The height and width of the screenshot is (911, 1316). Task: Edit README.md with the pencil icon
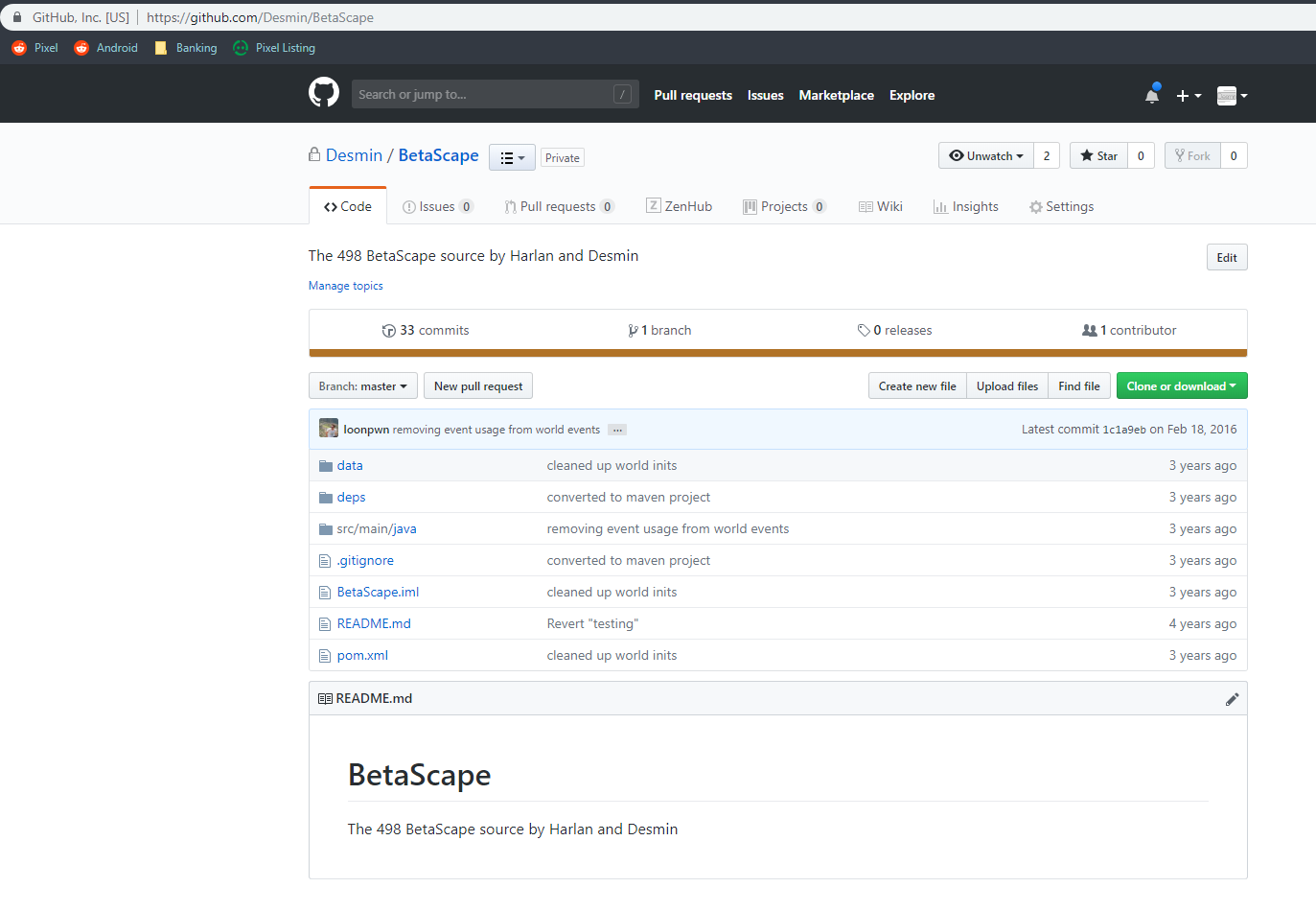(1232, 699)
